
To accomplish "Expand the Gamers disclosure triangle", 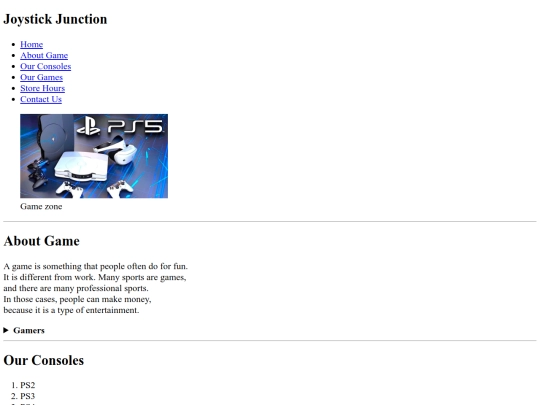I will [x=6, y=330].
